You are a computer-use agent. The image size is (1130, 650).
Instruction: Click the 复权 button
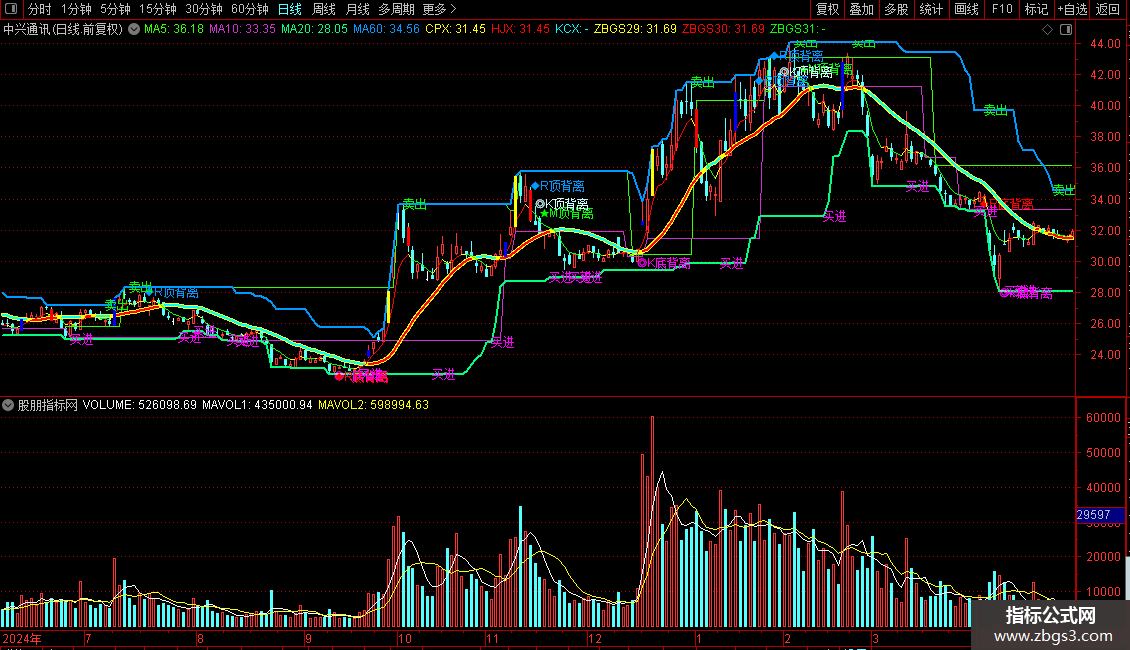tap(827, 9)
